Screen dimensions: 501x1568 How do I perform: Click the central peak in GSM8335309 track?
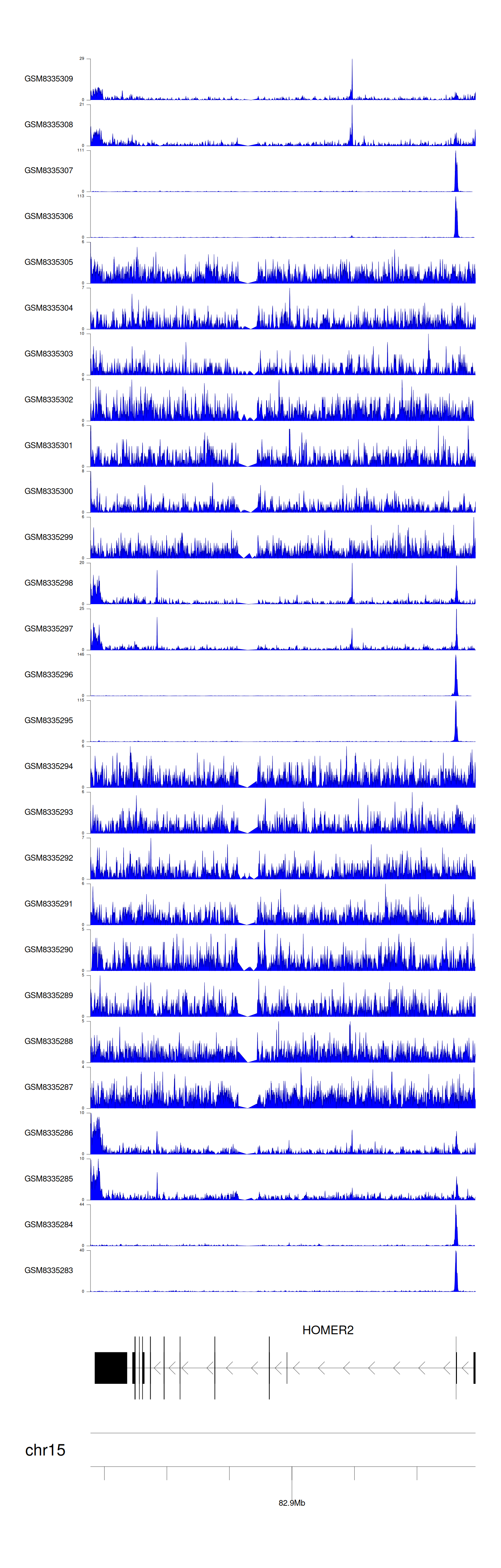[x=351, y=79]
